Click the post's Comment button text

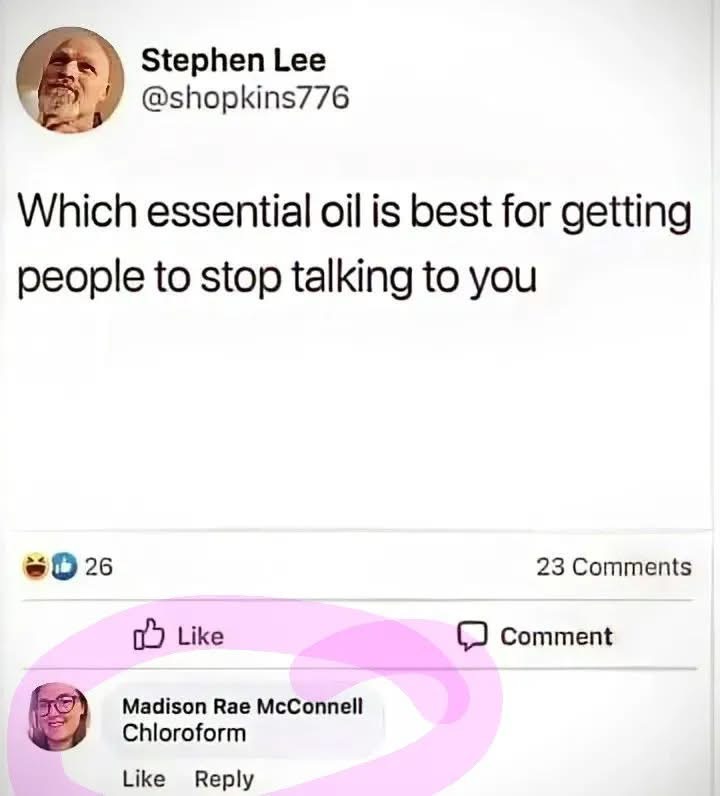557,636
